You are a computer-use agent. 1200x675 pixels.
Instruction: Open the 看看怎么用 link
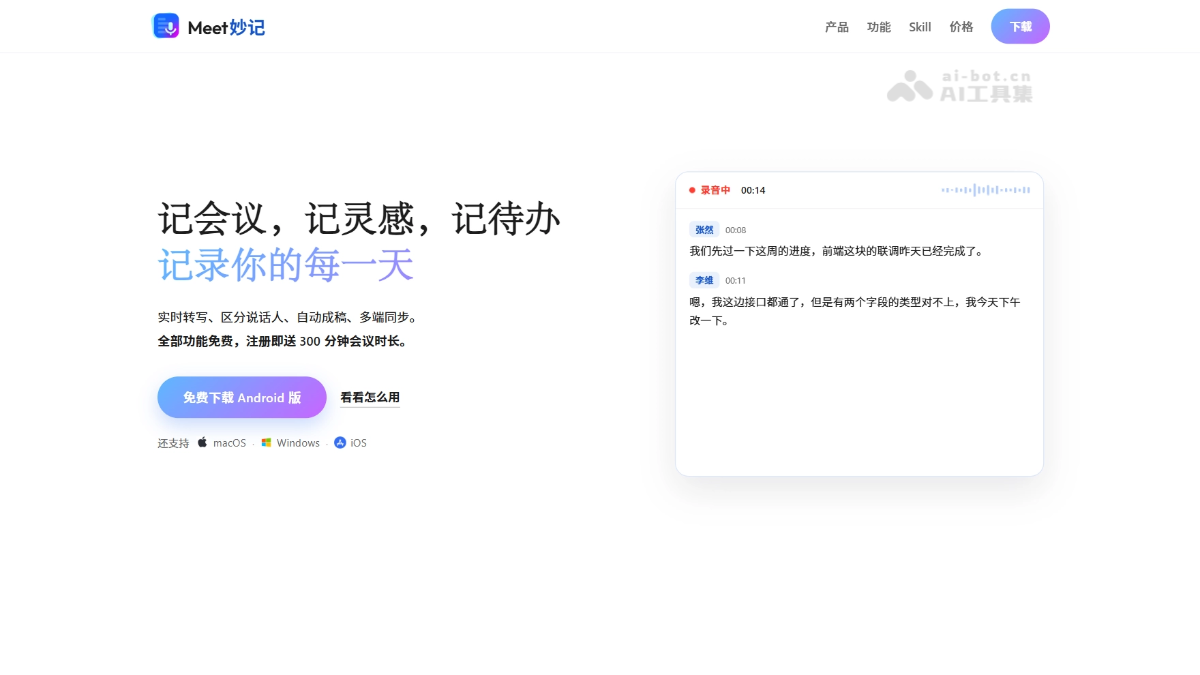(x=370, y=397)
